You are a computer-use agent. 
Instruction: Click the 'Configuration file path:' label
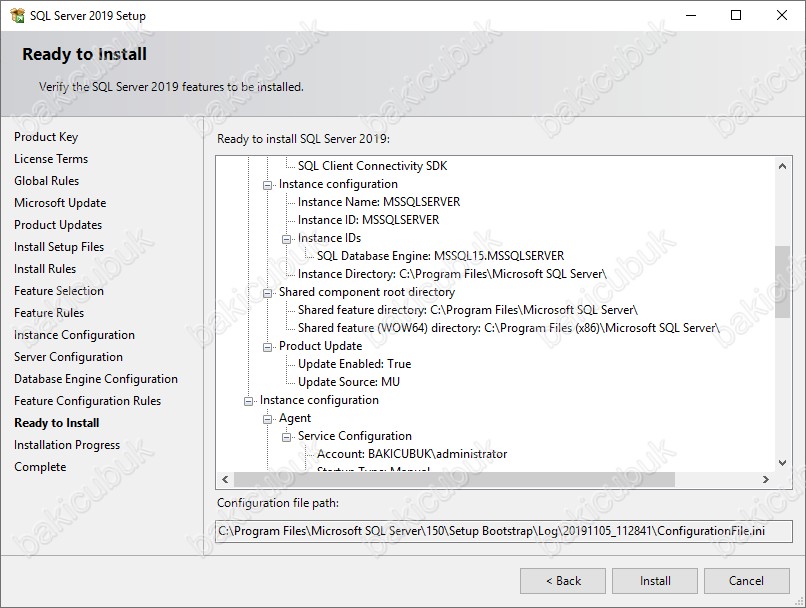click(278, 503)
